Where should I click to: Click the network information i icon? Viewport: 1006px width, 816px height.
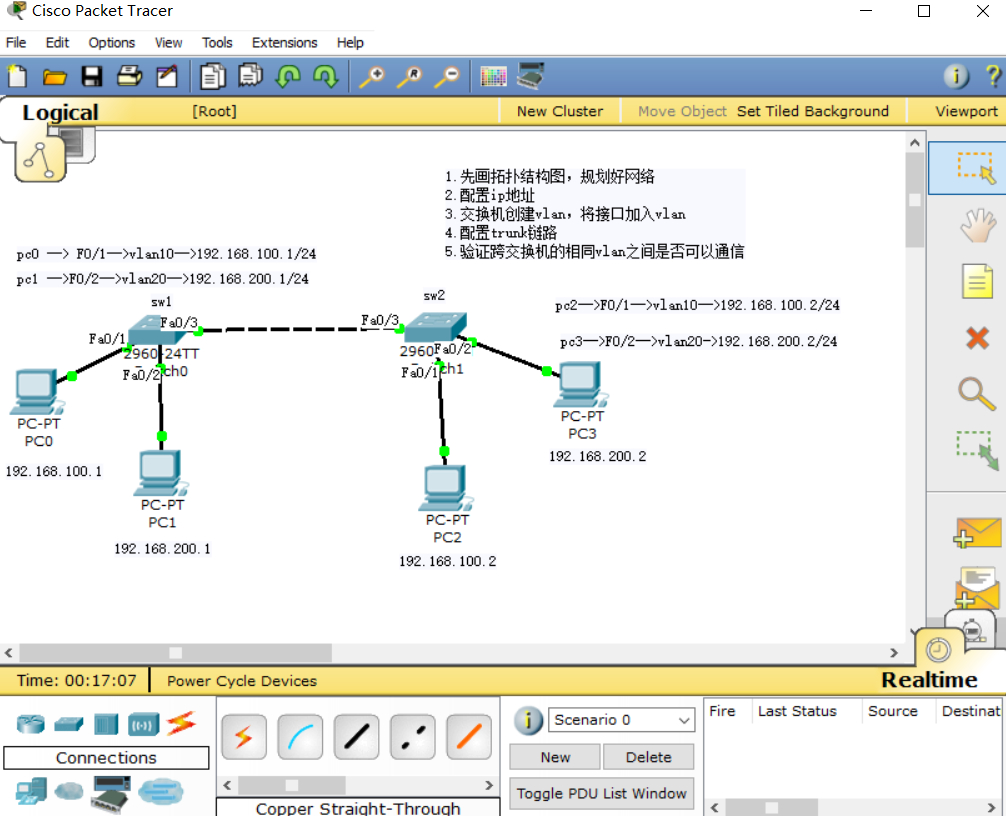(x=956, y=76)
